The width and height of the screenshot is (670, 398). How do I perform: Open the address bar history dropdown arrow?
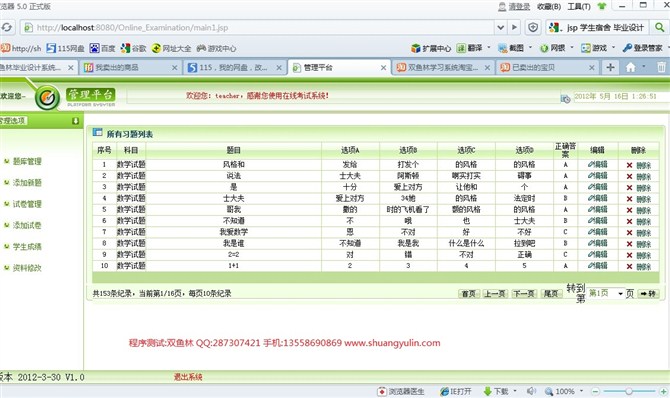500,28
